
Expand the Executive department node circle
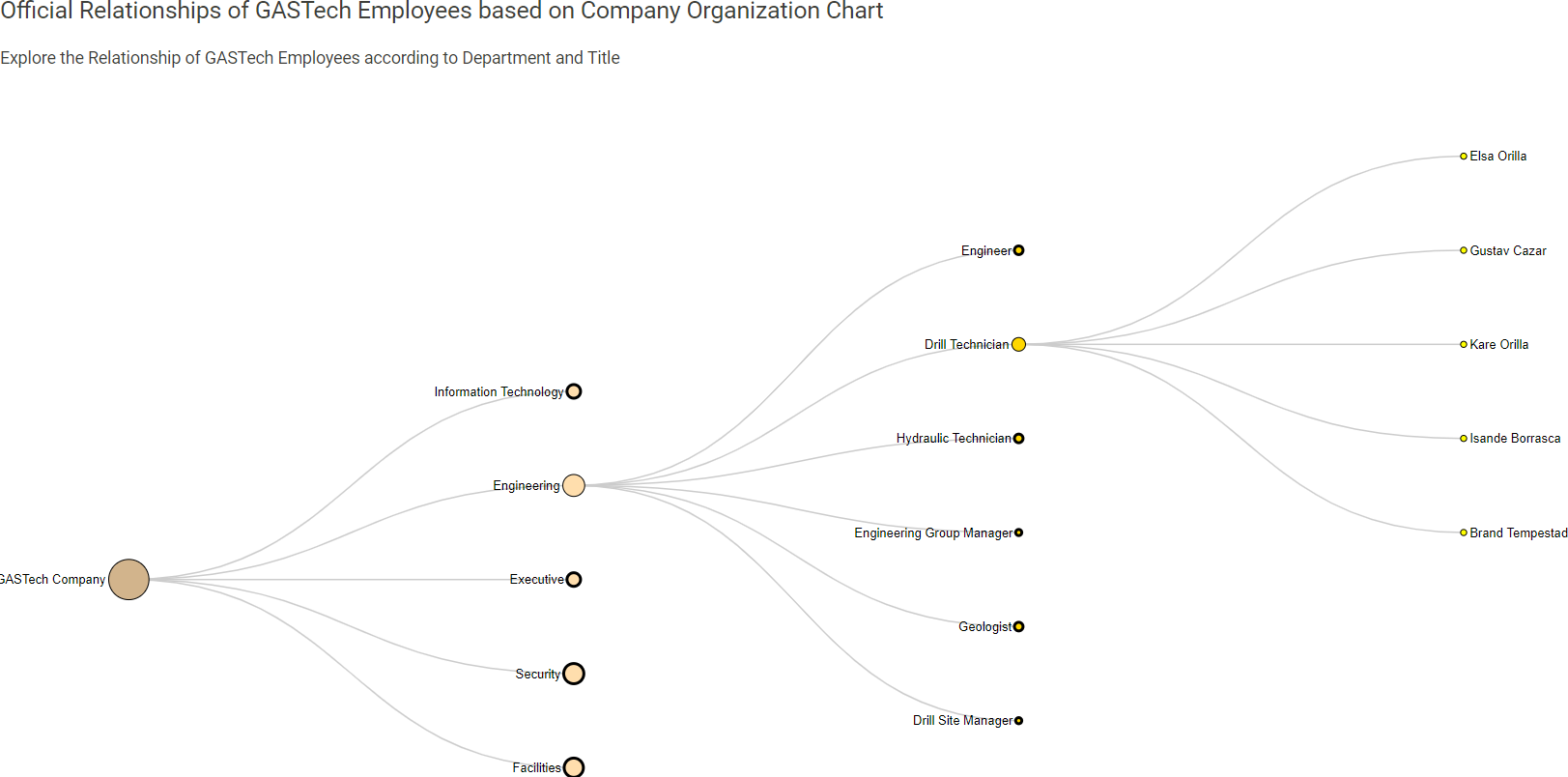coord(574,580)
